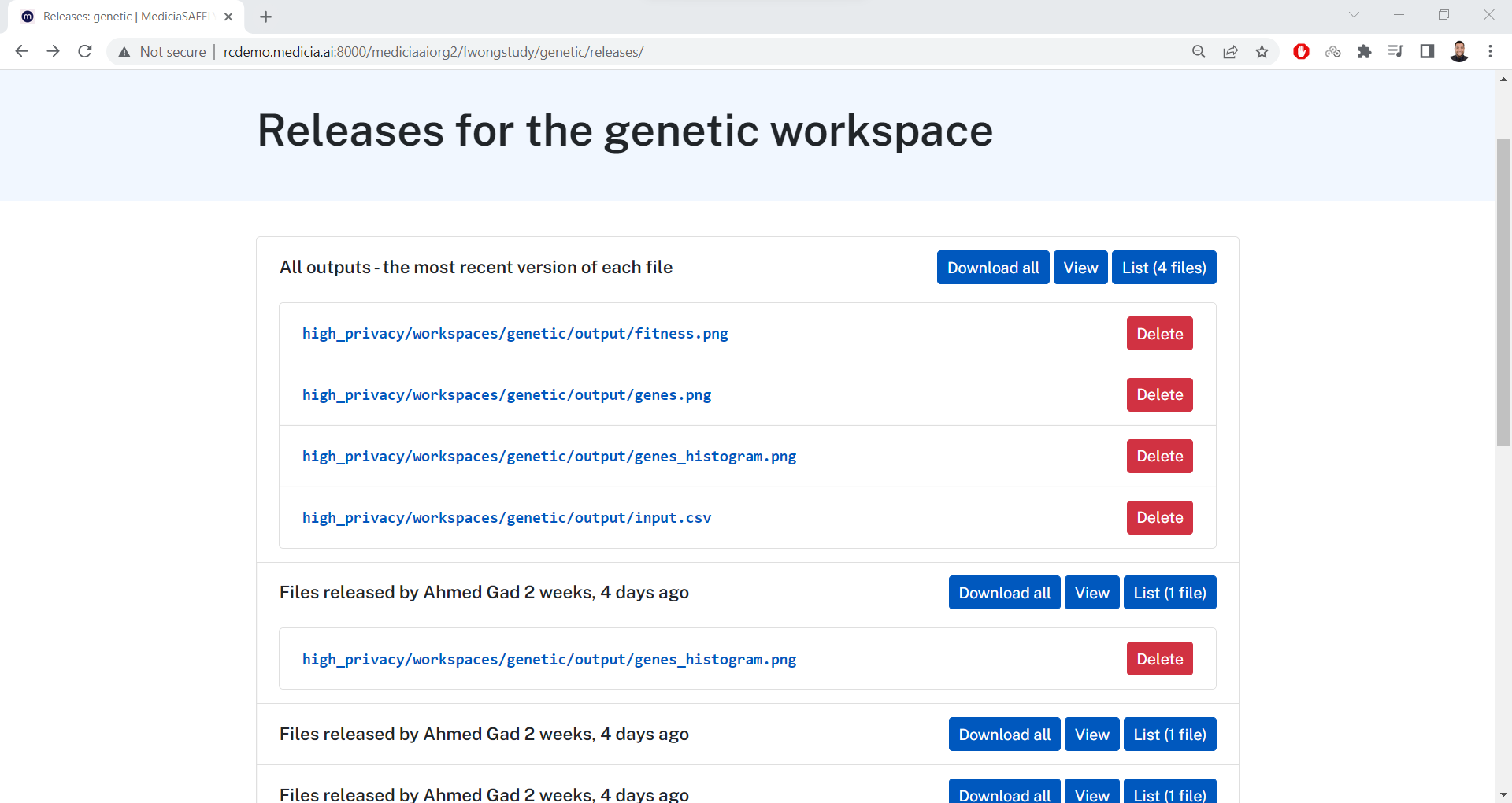Delete the input.csv file
The image size is (1512, 803).
[x=1159, y=518]
